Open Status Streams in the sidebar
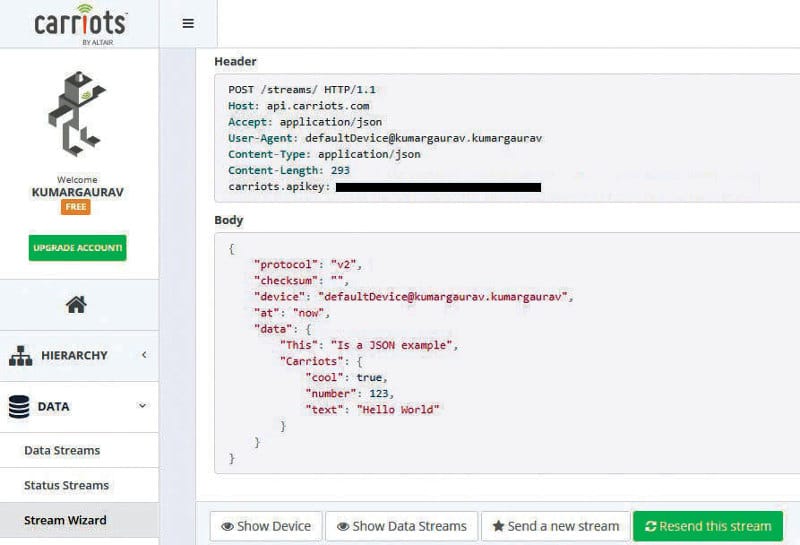The width and height of the screenshot is (800, 545). pyautogui.click(x=66, y=485)
